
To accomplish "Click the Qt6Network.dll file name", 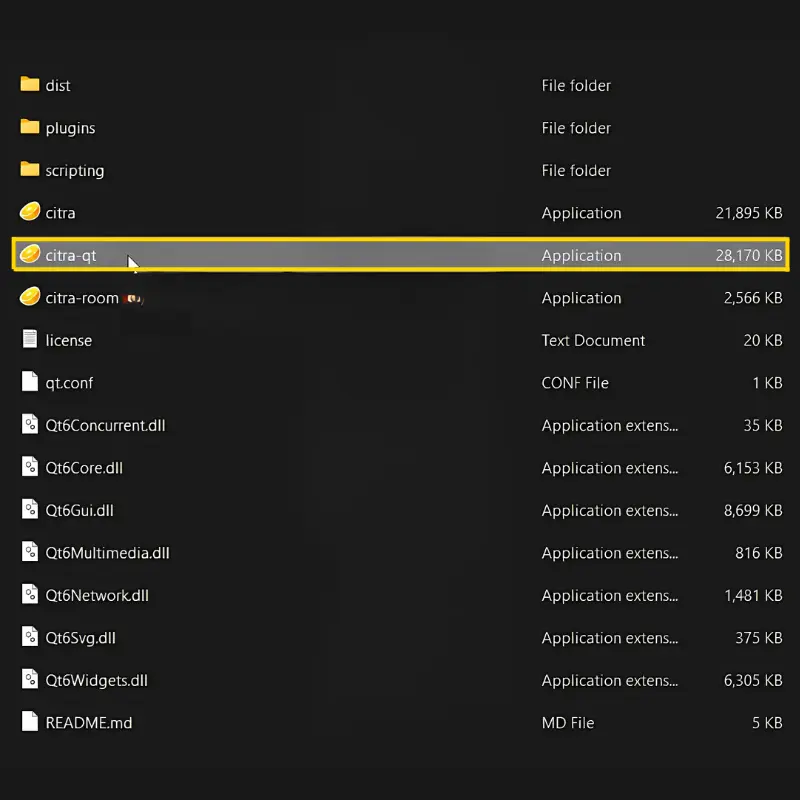I will click(97, 595).
